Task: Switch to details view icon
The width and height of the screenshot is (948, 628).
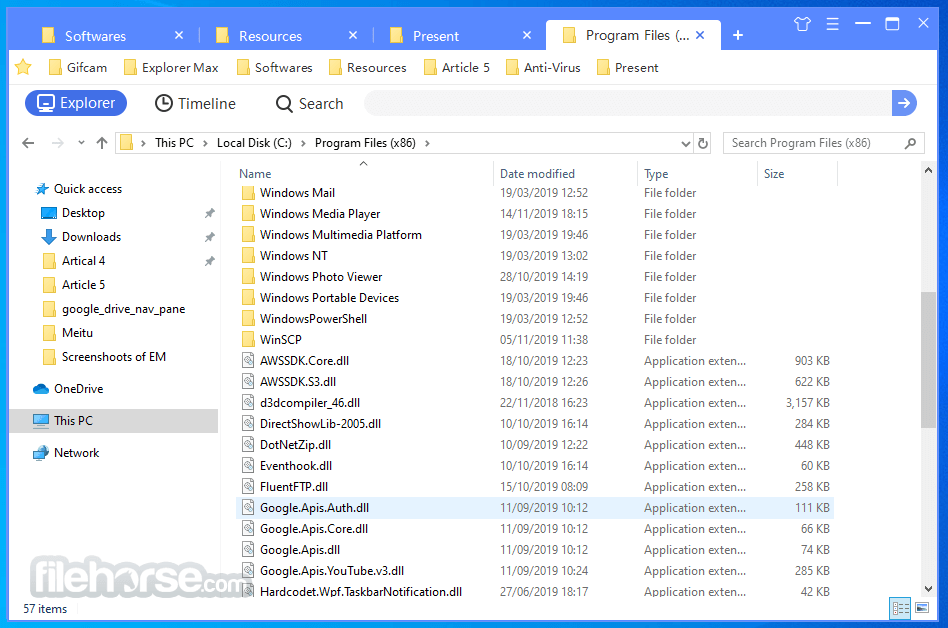Action: (x=900, y=608)
